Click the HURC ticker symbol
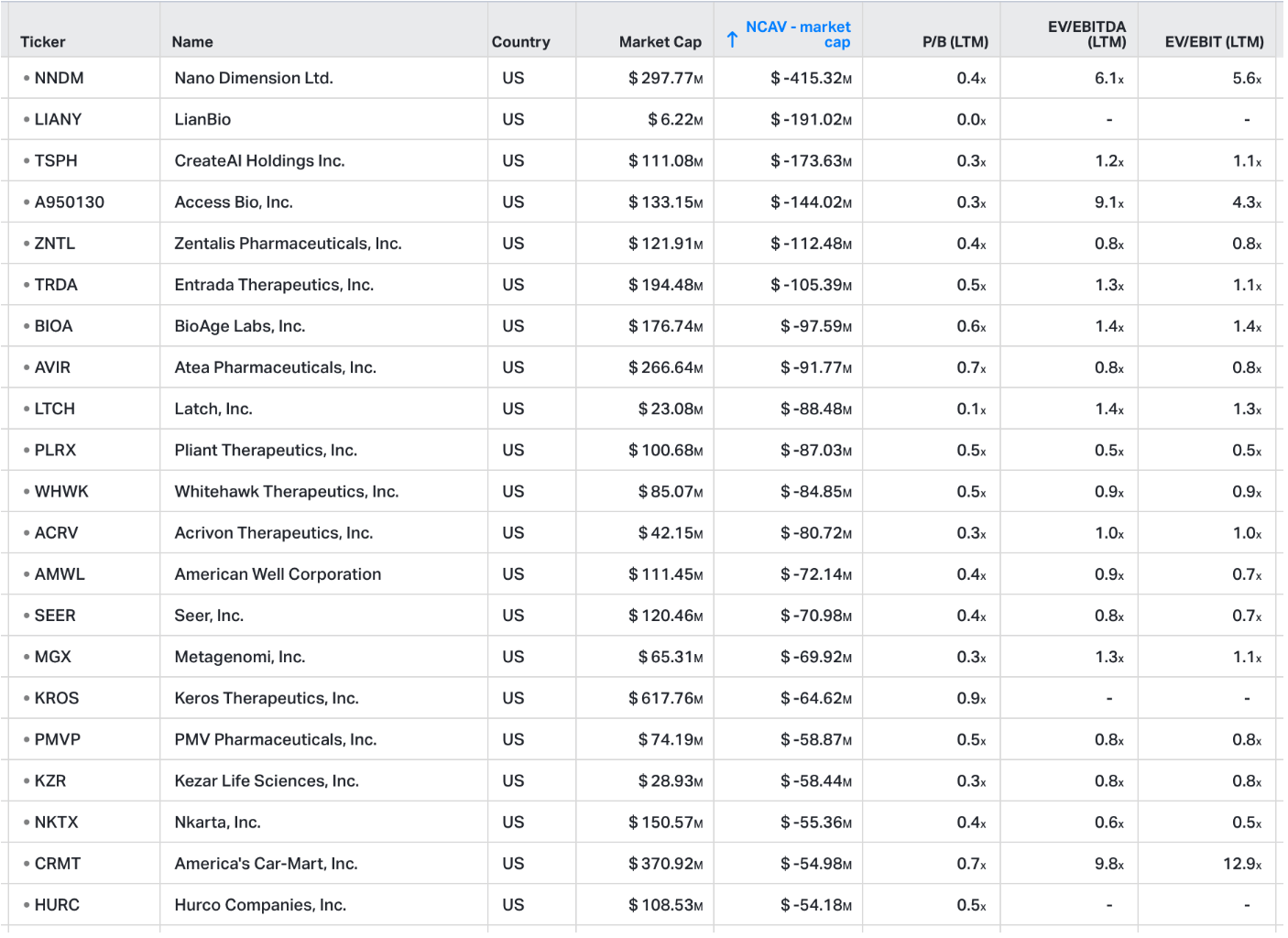 tap(57, 905)
